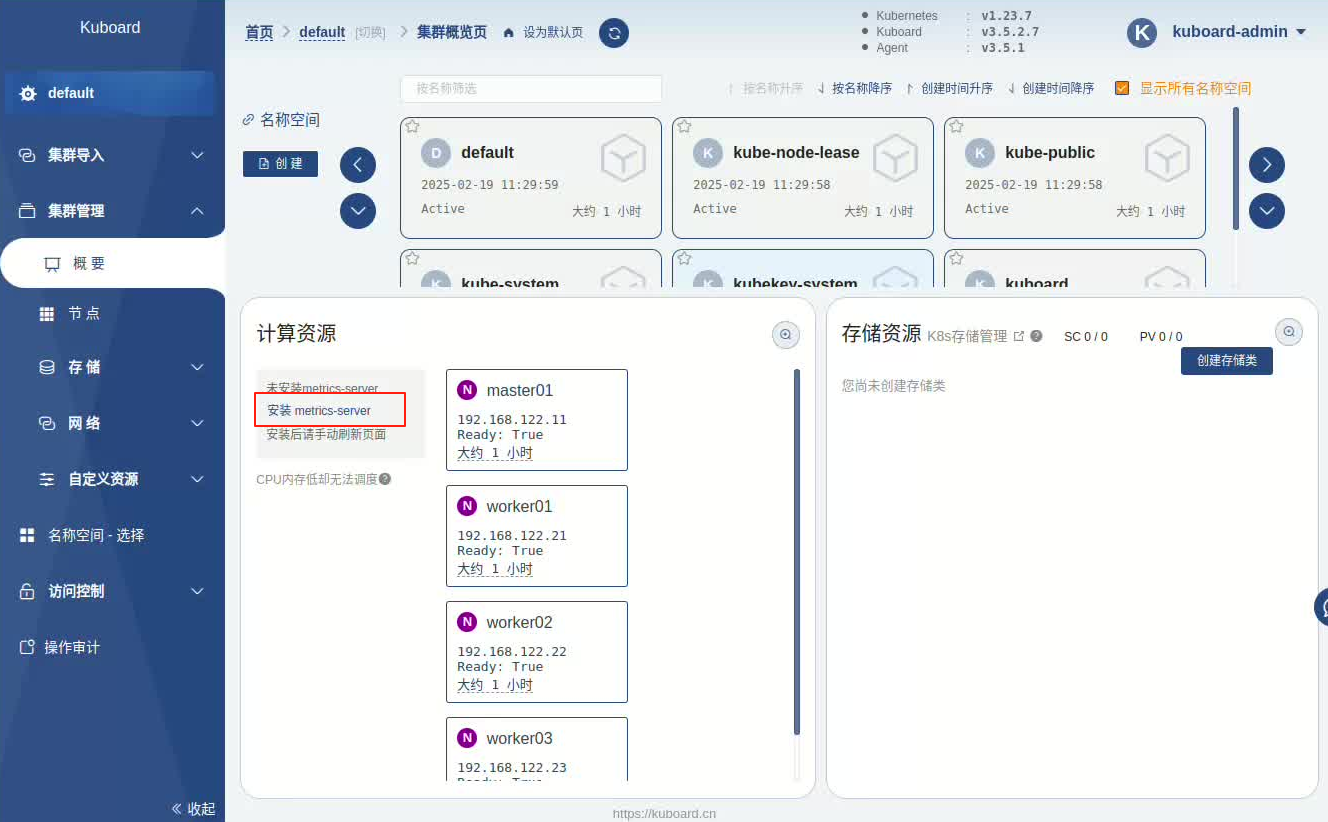
Task: Click the K badge on kube-node-lease namespace
Action: click(707, 153)
